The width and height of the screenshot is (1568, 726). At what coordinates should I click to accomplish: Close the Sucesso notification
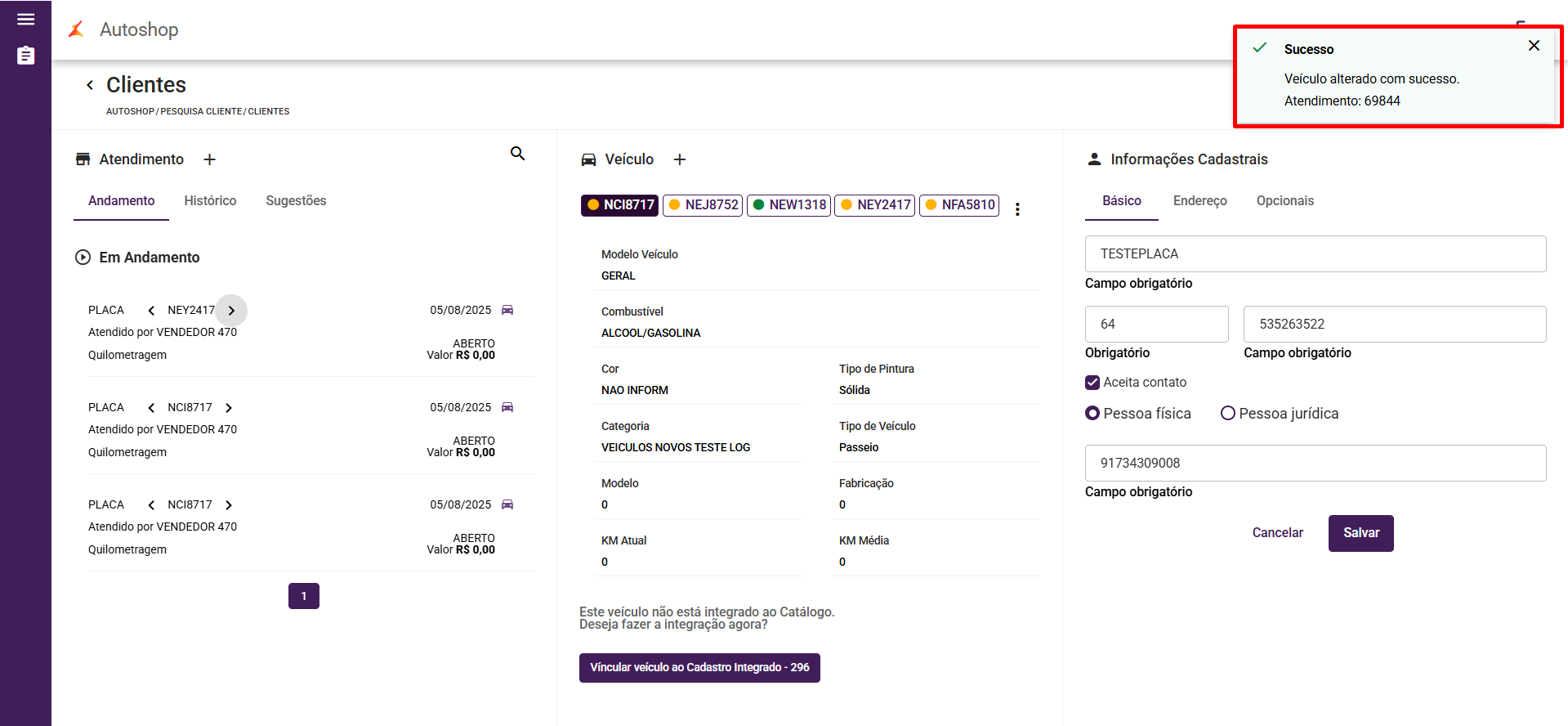tap(1534, 46)
